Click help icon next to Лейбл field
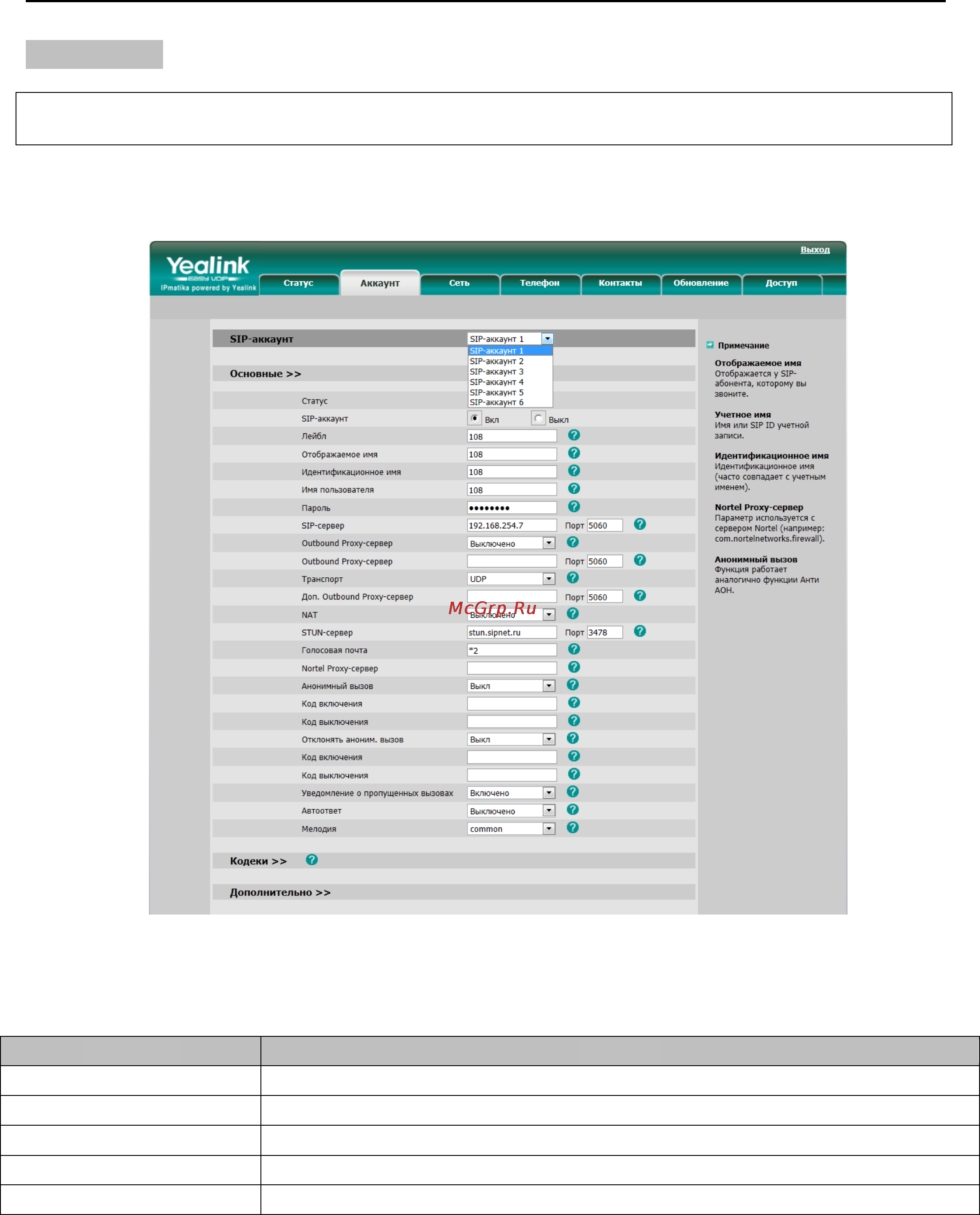980x1215 pixels. tap(573, 435)
